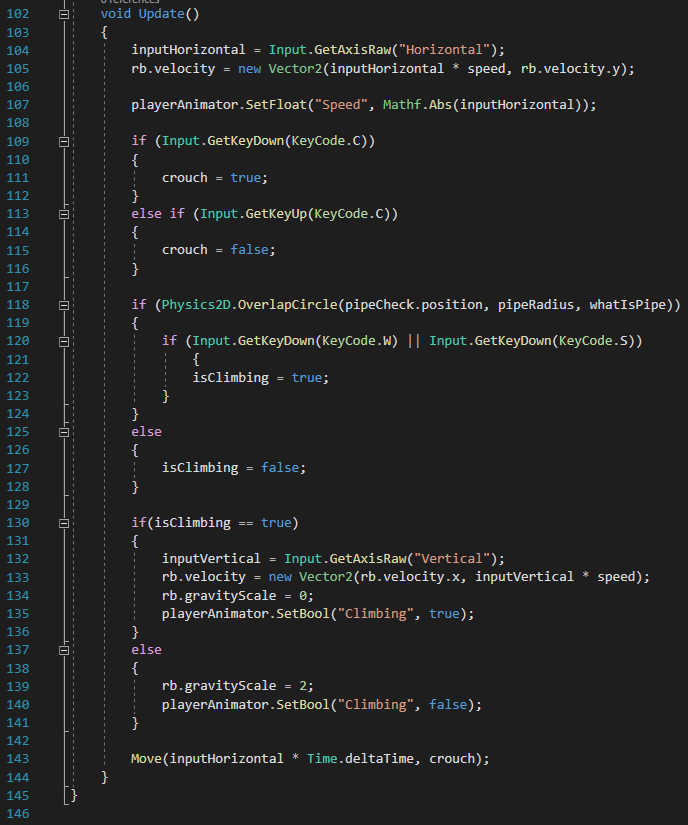The height and width of the screenshot is (825, 688).
Task: Fold the KeyCode.W or KeyCode.S if block
Action: coord(65,341)
